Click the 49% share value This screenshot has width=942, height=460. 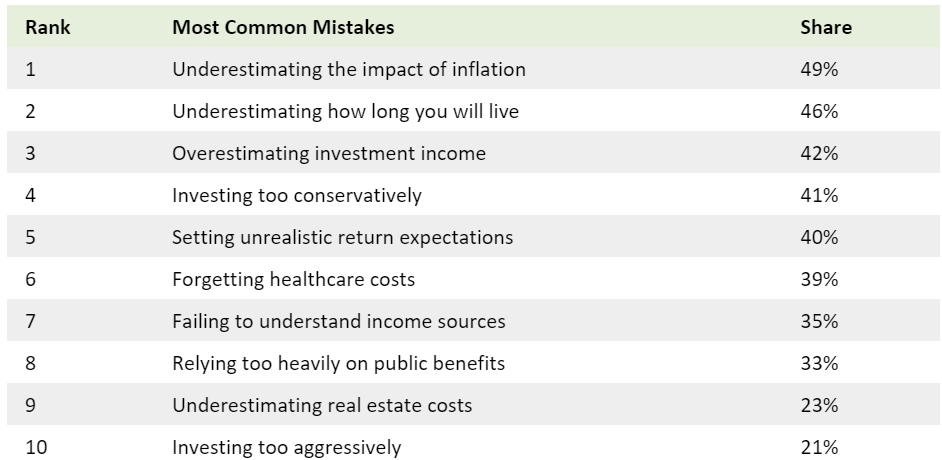(x=818, y=70)
